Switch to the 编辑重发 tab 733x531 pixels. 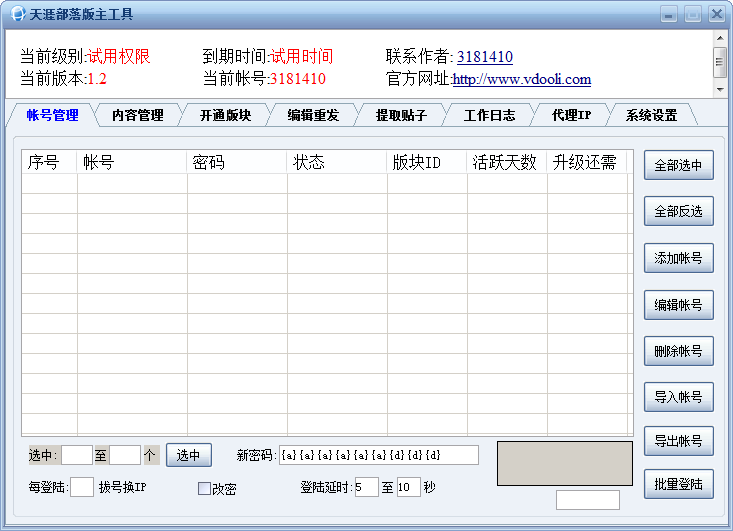point(313,115)
